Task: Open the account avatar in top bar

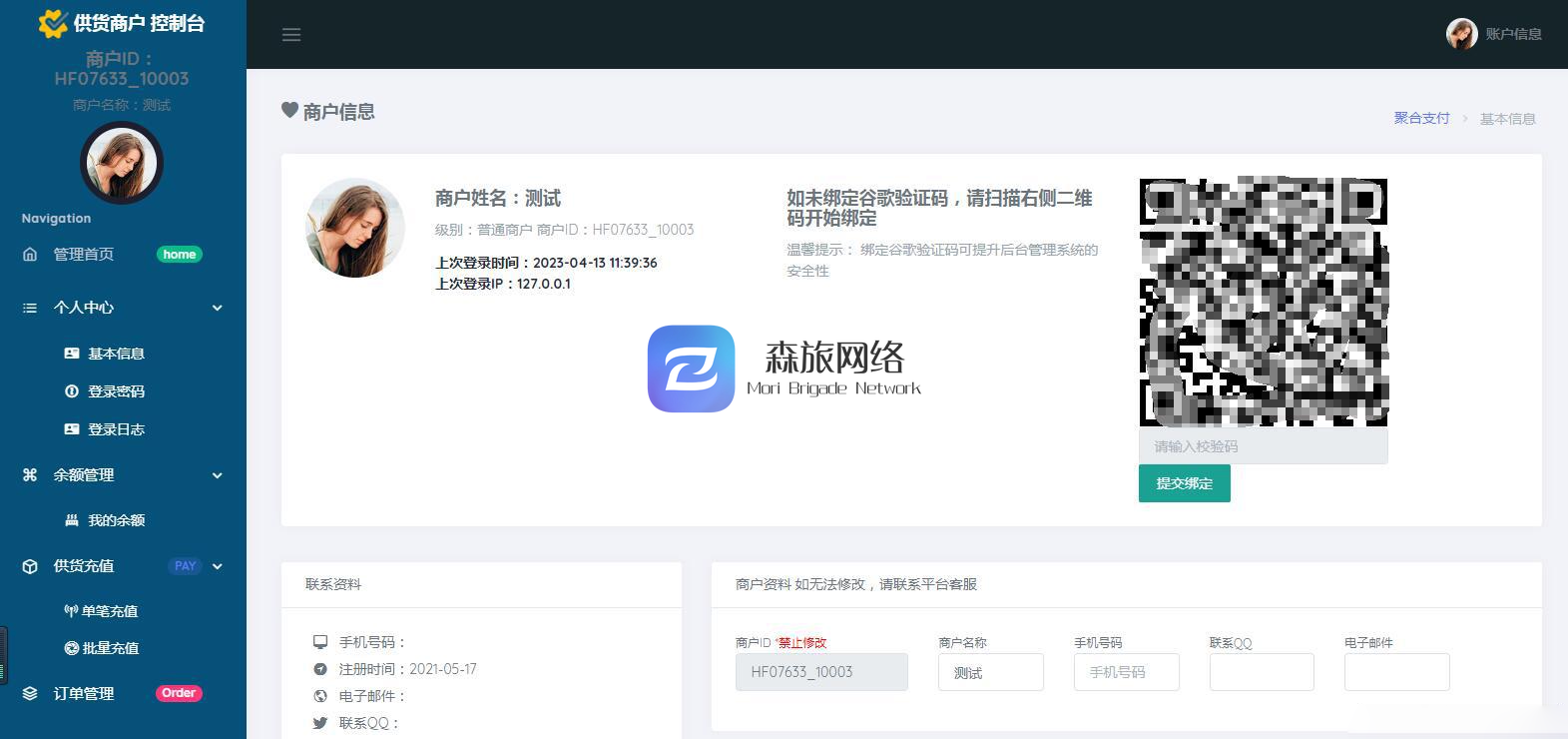Action: point(1461,34)
